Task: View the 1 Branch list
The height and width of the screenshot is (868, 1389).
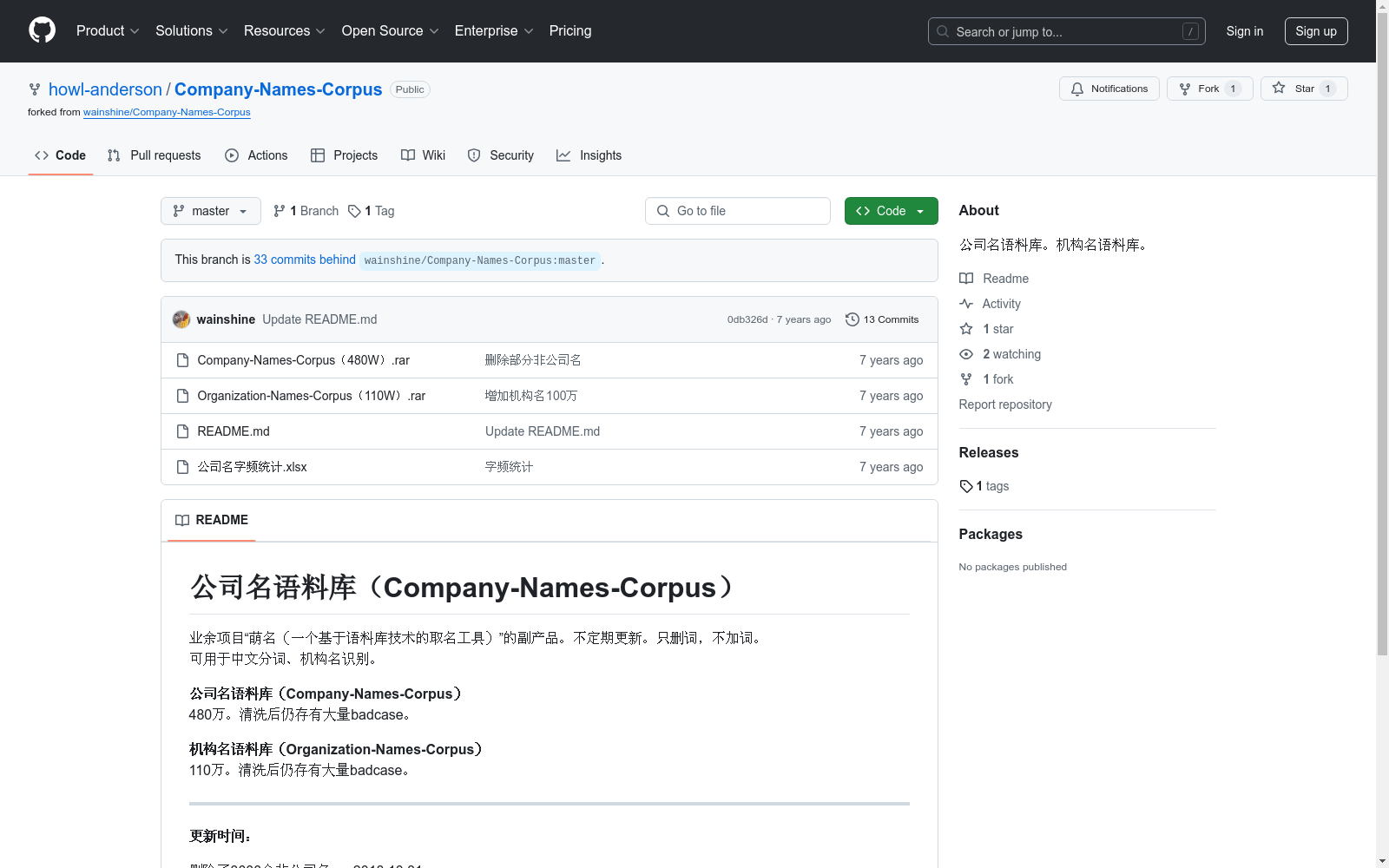Action: point(306,211)
